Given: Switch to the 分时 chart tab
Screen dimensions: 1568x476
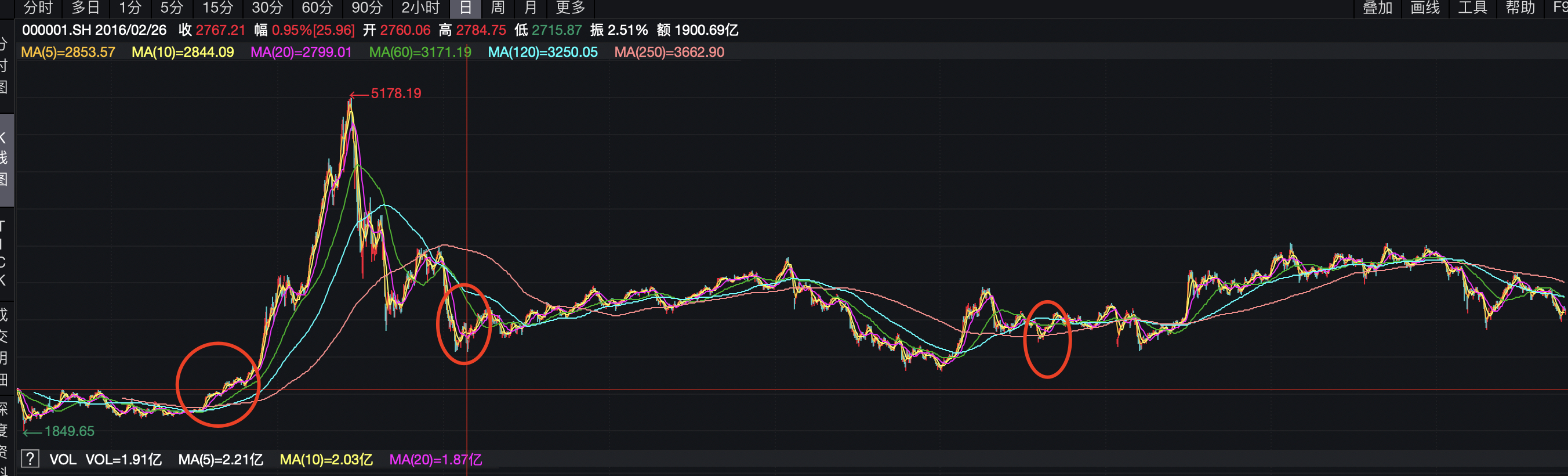Looking at the screenshot, I should tap(38, 8).
